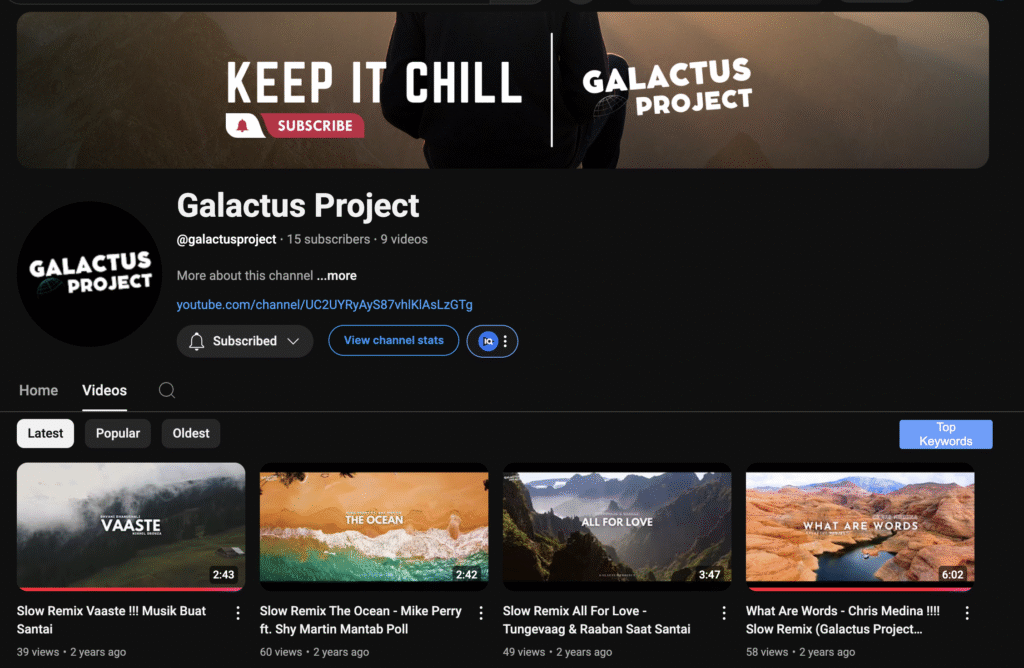Open options for The Ocean video
Image resolution: width=1024 pixels, height=668 pixels.
coord(481,612)
